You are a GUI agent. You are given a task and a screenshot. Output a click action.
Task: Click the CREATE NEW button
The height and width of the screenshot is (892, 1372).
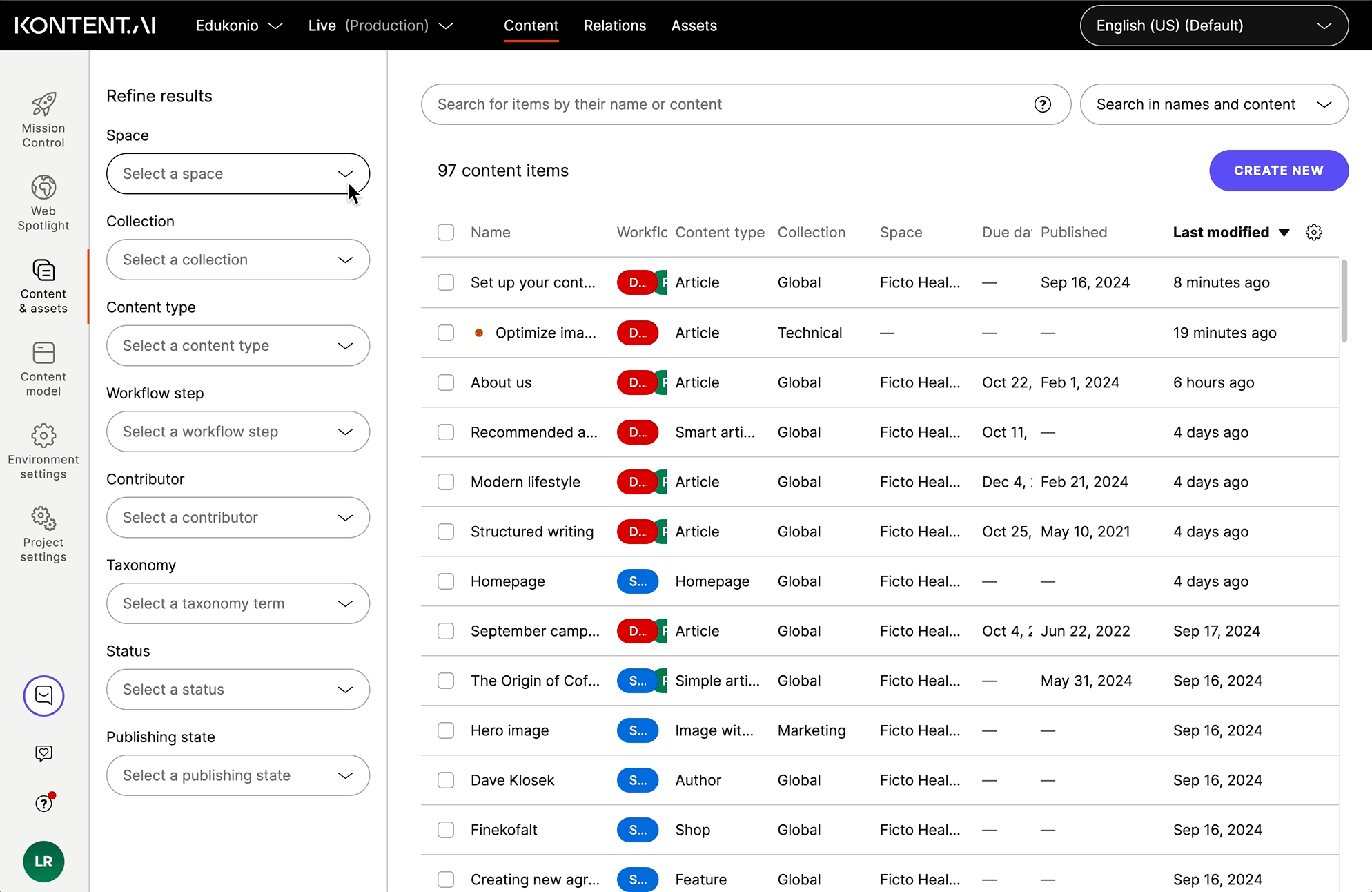point(1278,171)
